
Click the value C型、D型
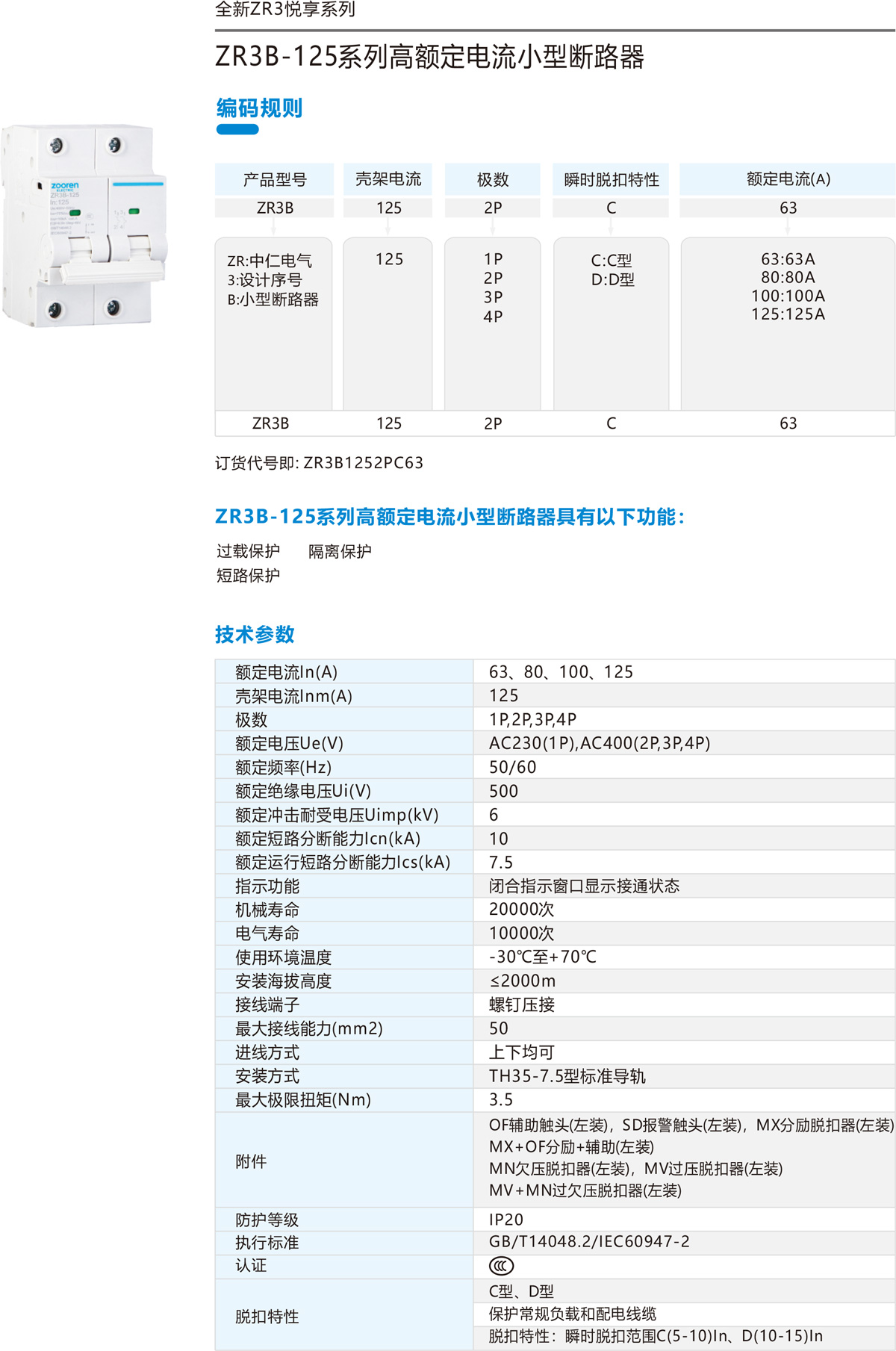pyautogui.click(x=521, y=1291)
